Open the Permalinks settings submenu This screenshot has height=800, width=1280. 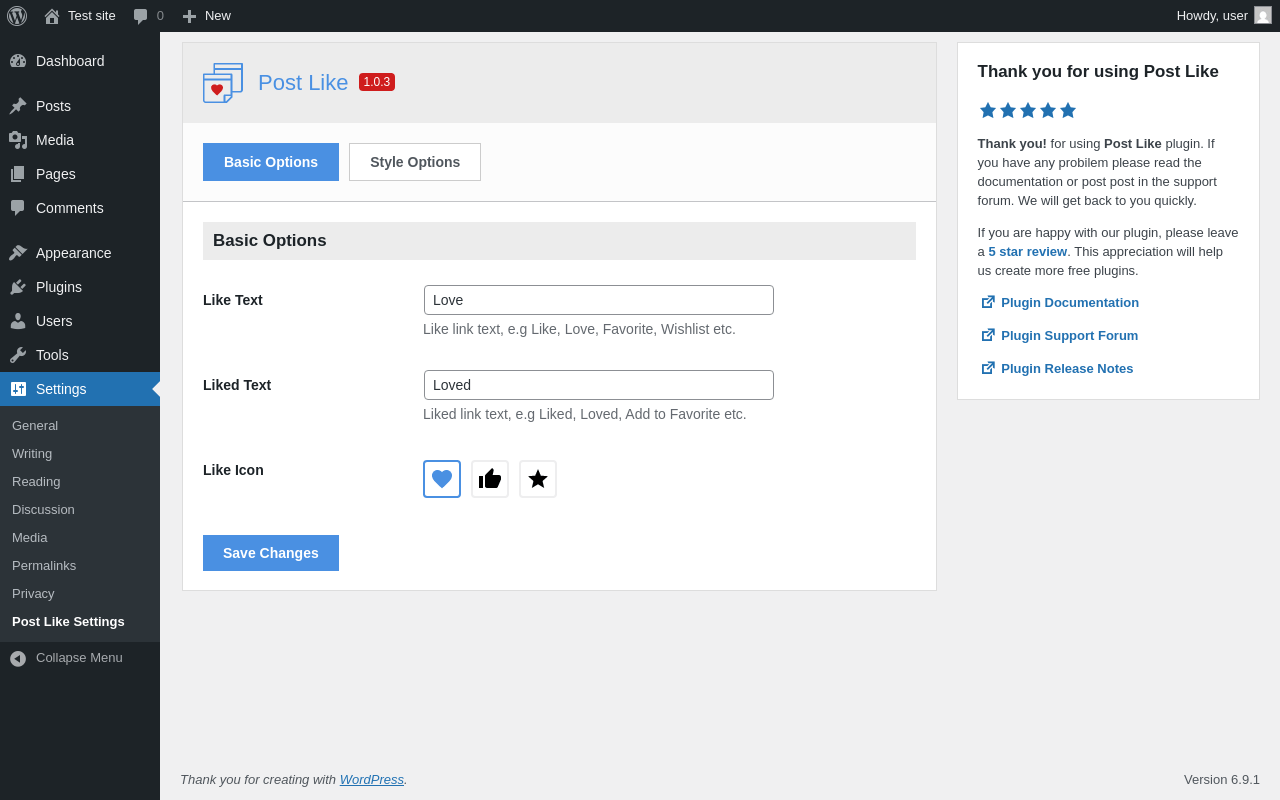coord(44,566)
